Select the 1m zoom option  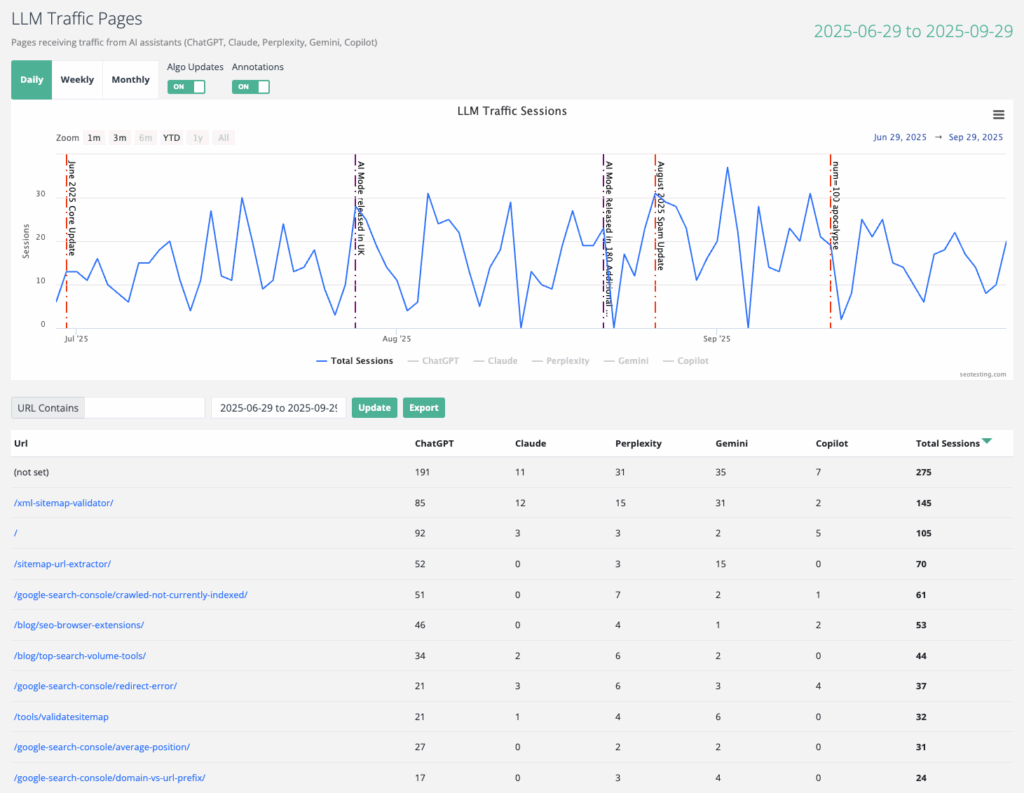click(x=94, y=138)
